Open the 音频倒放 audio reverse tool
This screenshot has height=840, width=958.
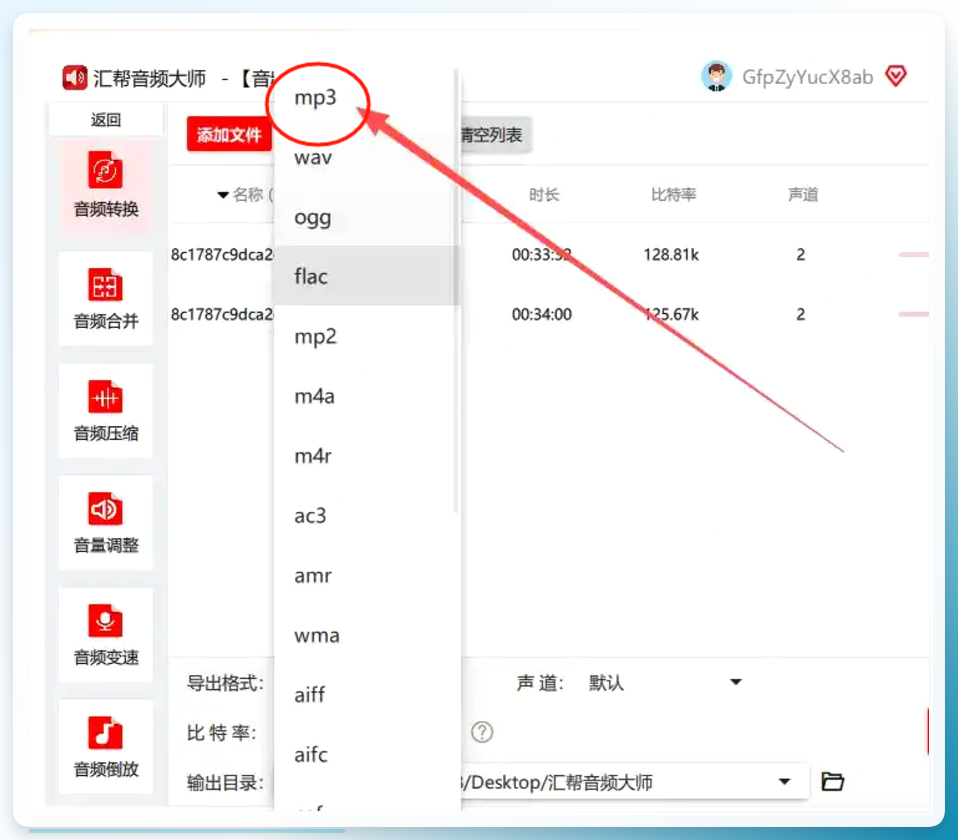tap(106, 747)
